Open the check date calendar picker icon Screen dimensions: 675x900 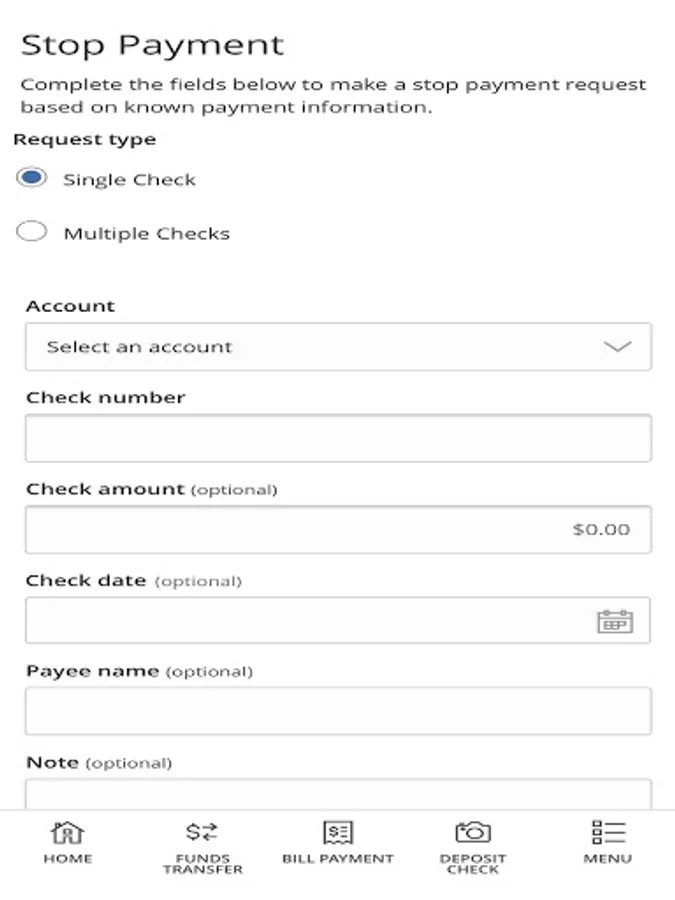(615, 621)
